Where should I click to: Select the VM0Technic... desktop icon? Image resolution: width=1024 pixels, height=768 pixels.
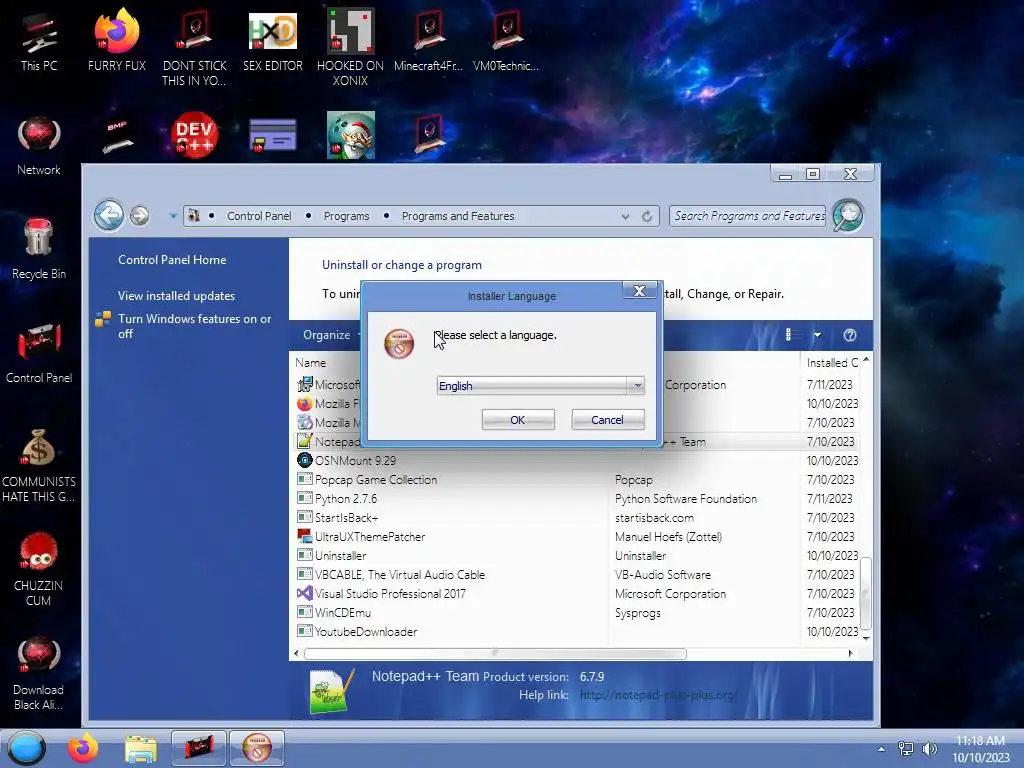506,41
